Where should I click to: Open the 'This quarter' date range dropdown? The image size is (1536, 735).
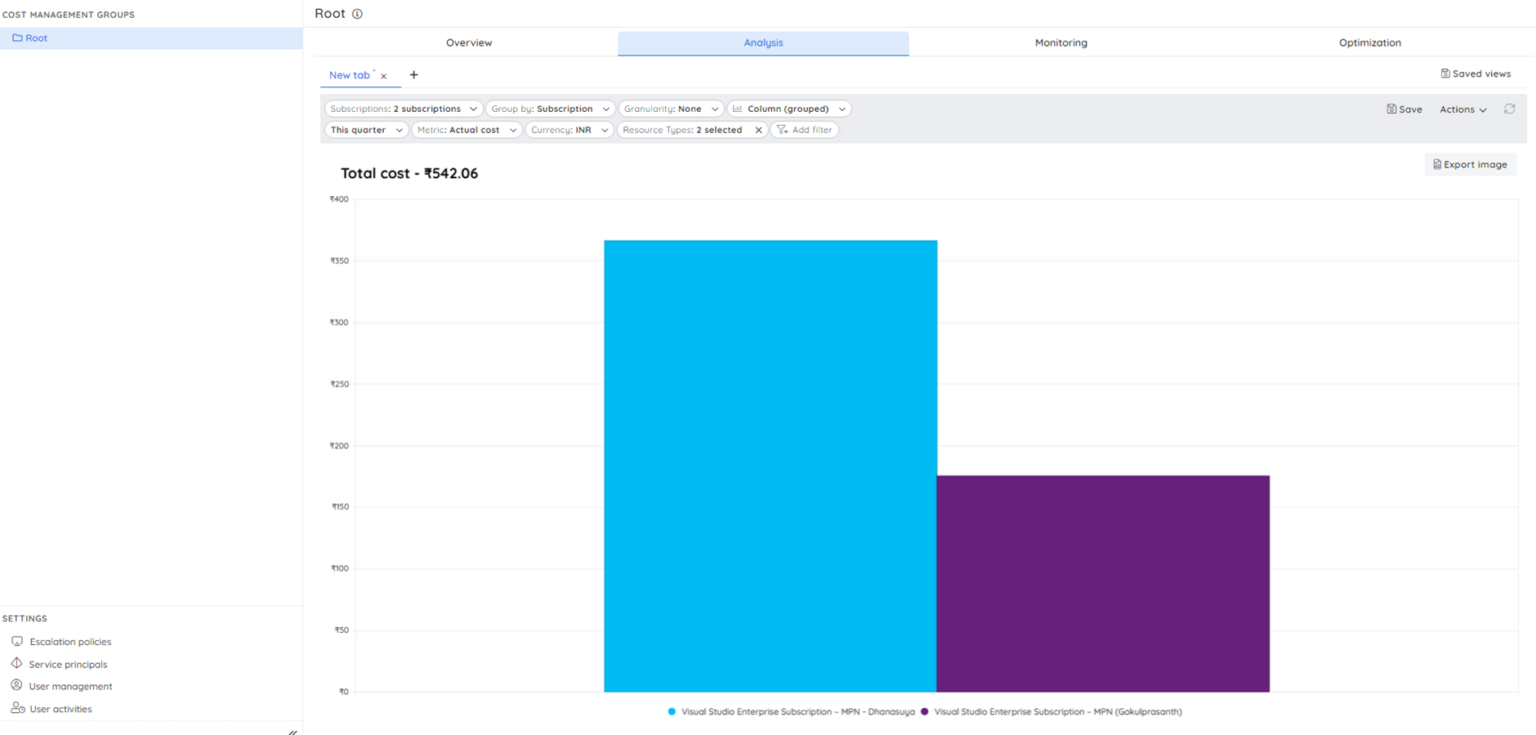(x=367, y=130)
